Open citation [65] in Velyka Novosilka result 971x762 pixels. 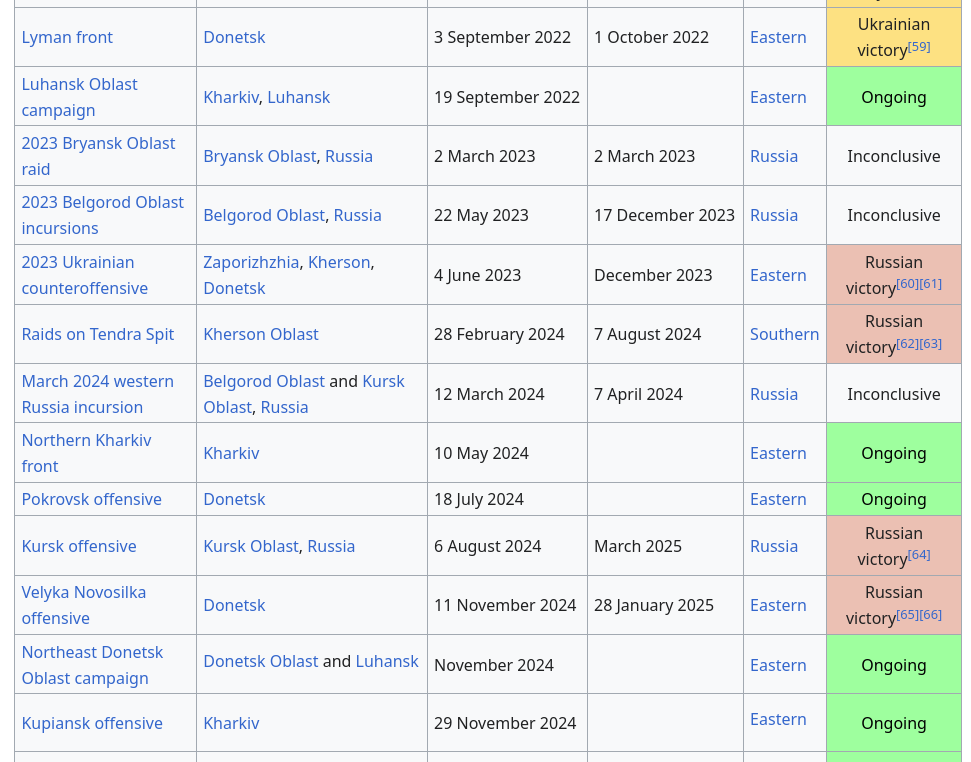point(907,614)
